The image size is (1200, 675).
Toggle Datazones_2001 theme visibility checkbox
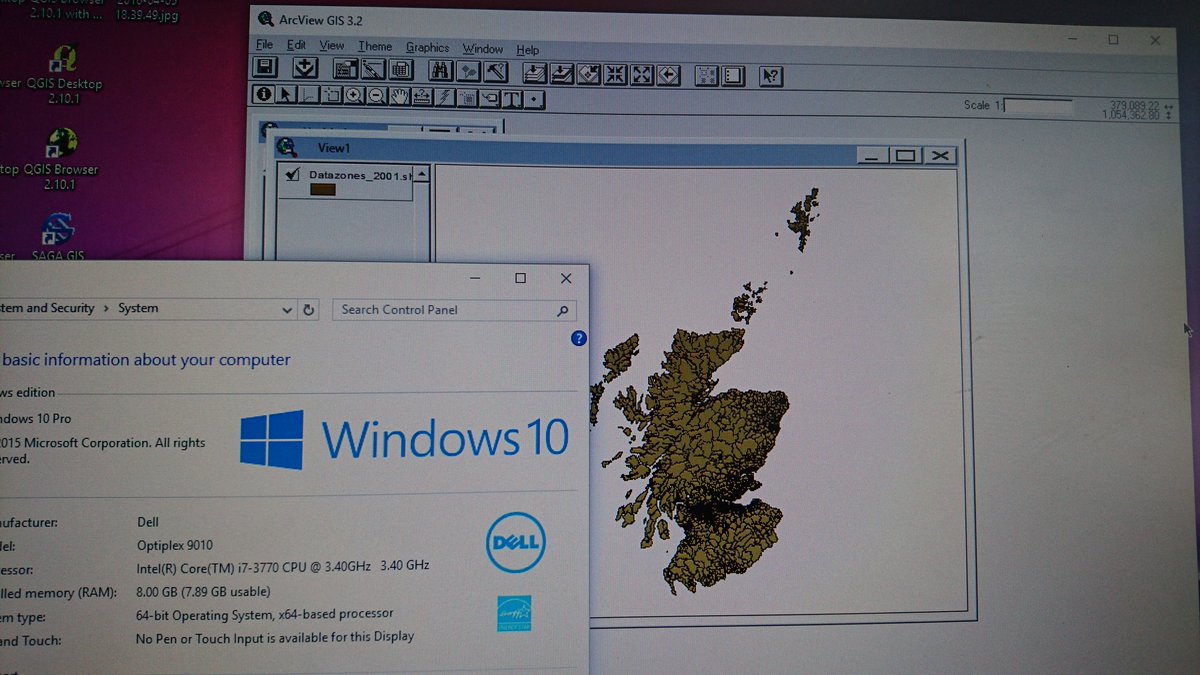pyautogui.click(x=293, y=174)
